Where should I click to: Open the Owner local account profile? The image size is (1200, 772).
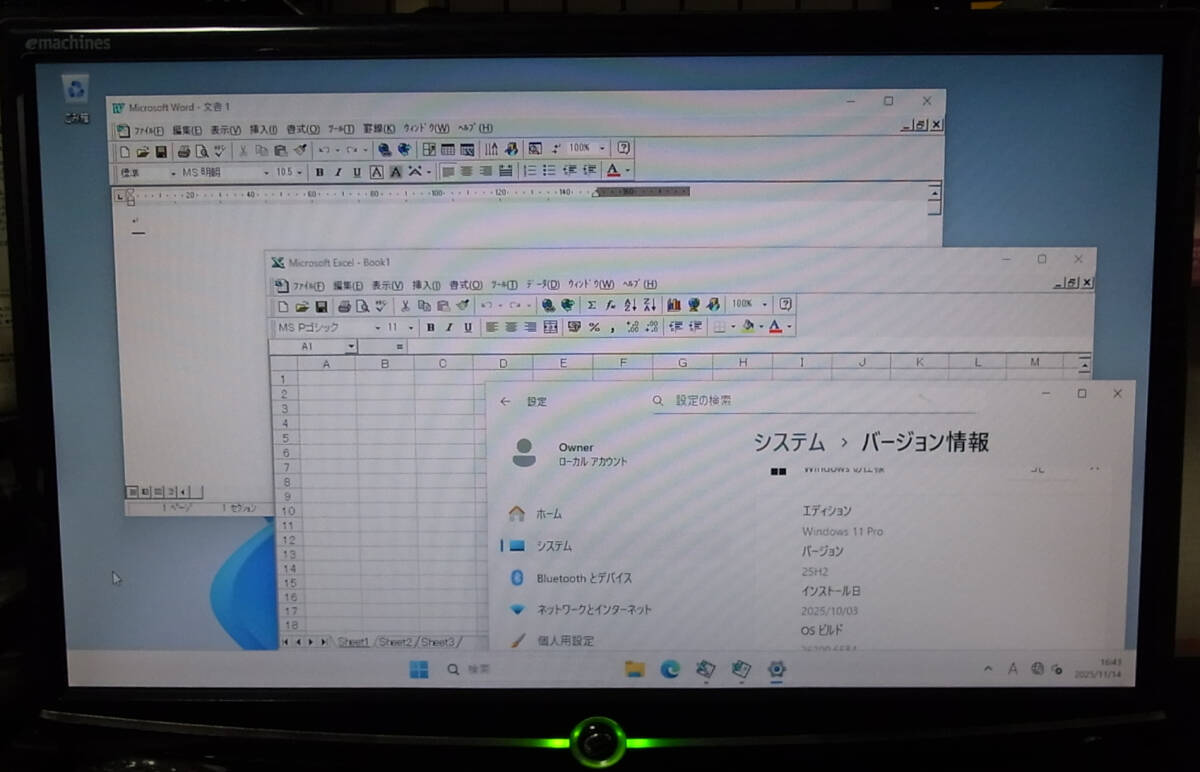[570, 453]
